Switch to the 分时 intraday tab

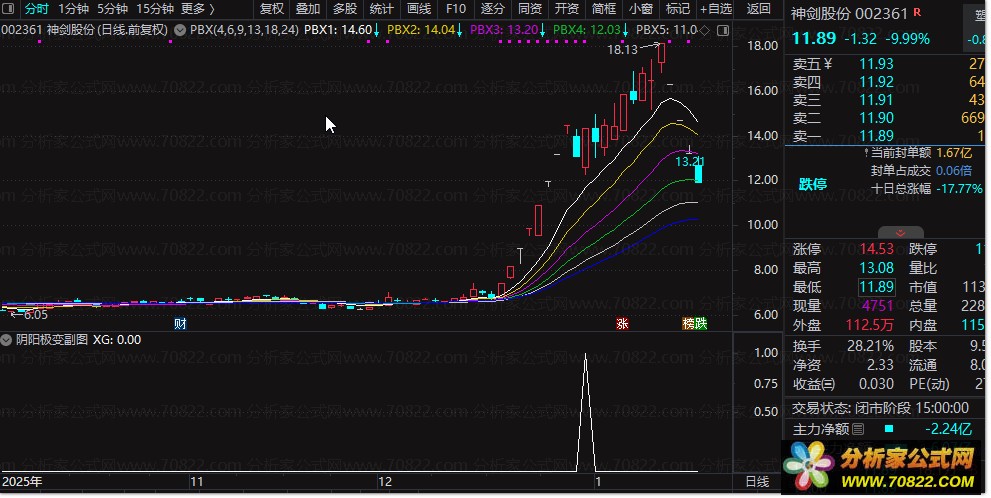(x=37, y=9)
